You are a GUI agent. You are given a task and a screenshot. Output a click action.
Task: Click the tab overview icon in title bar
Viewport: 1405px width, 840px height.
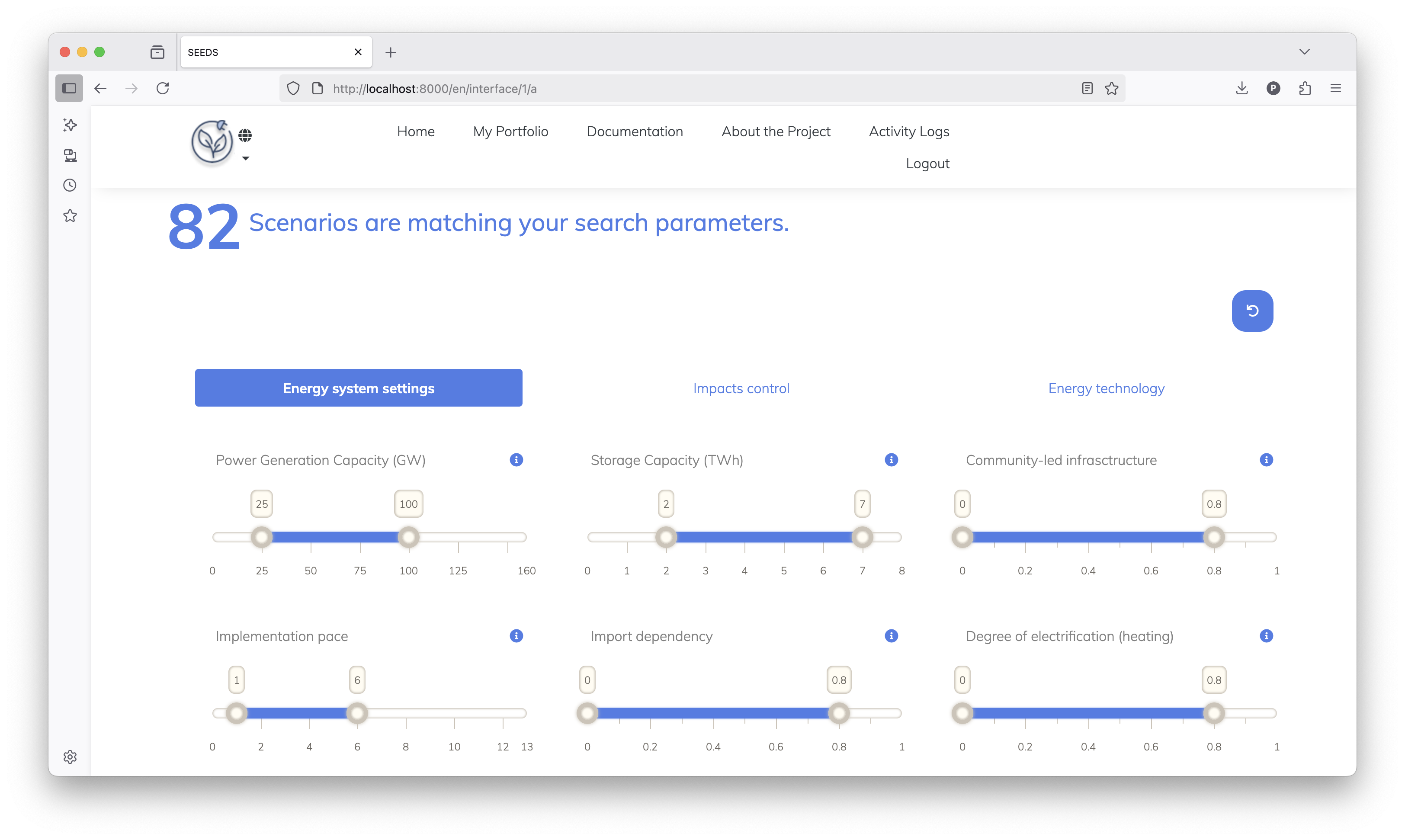click(x=157, y=52)
